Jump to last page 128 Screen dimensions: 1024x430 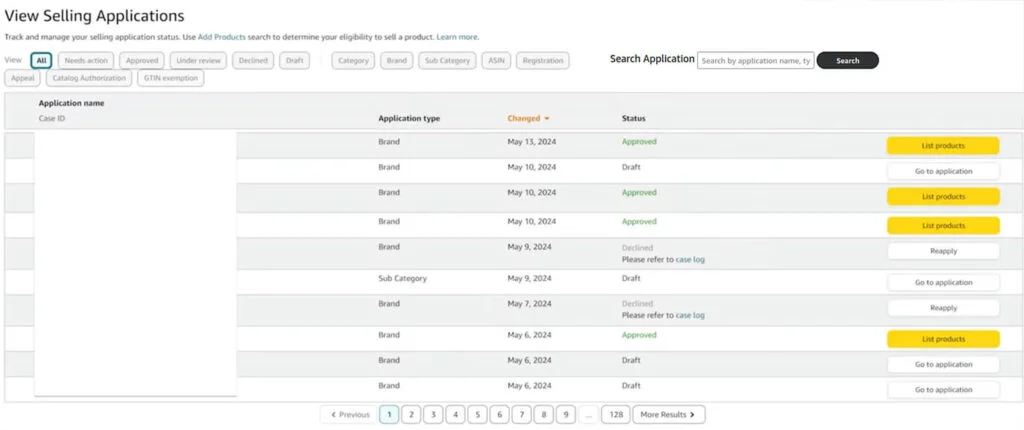(616, 414)
